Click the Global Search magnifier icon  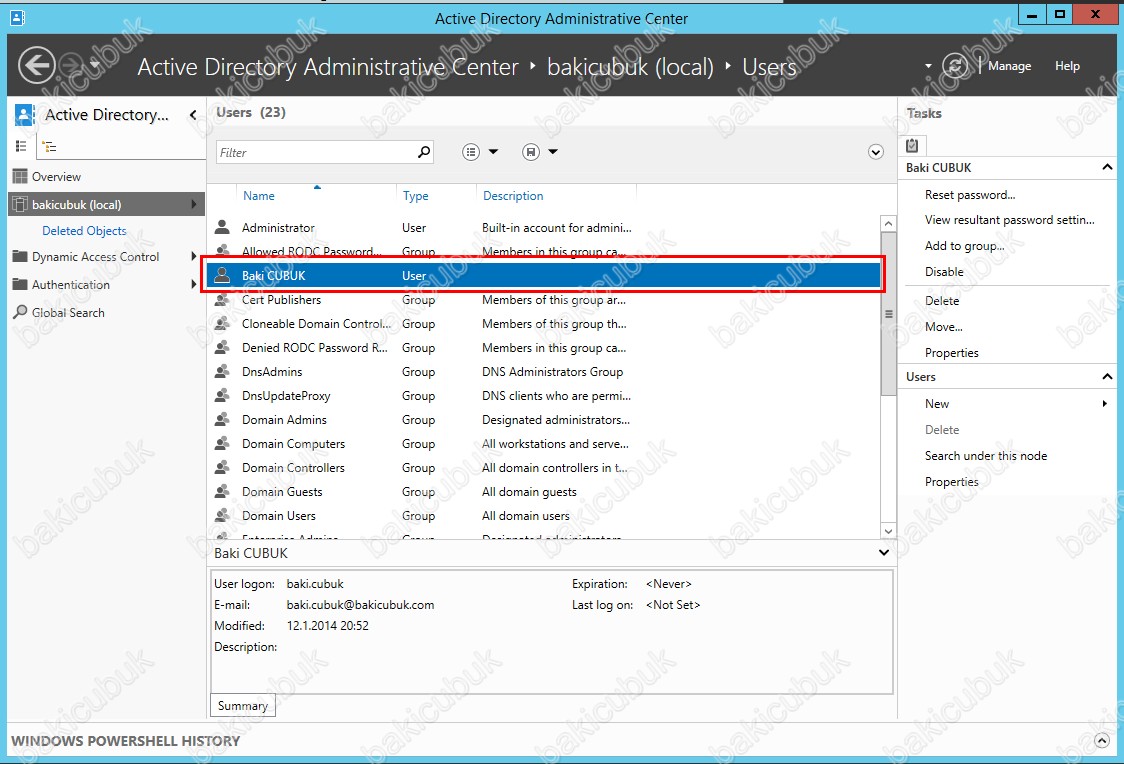coord(20,312)
